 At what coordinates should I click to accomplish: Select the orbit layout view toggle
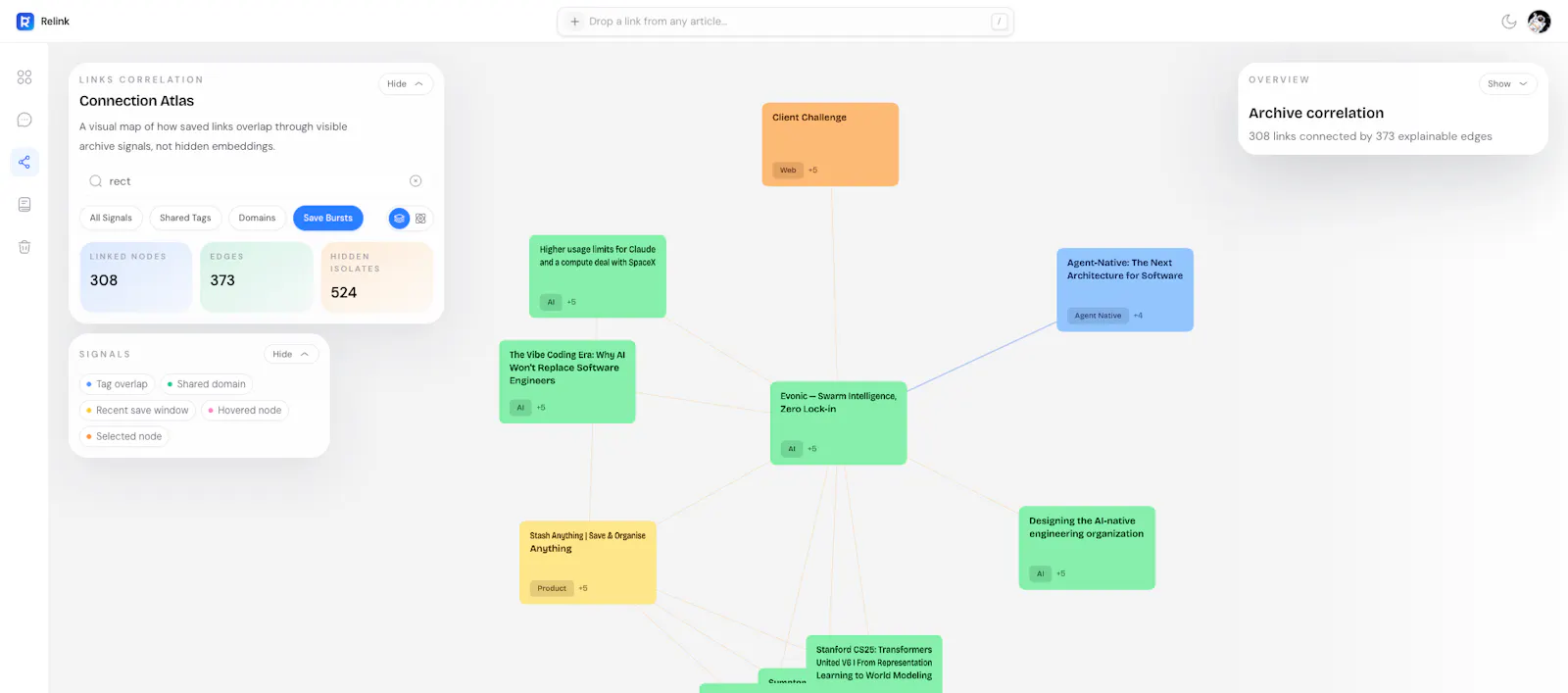point(421,219)
